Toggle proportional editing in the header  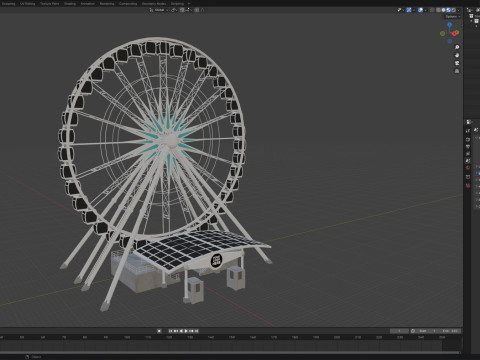point(197,10)
